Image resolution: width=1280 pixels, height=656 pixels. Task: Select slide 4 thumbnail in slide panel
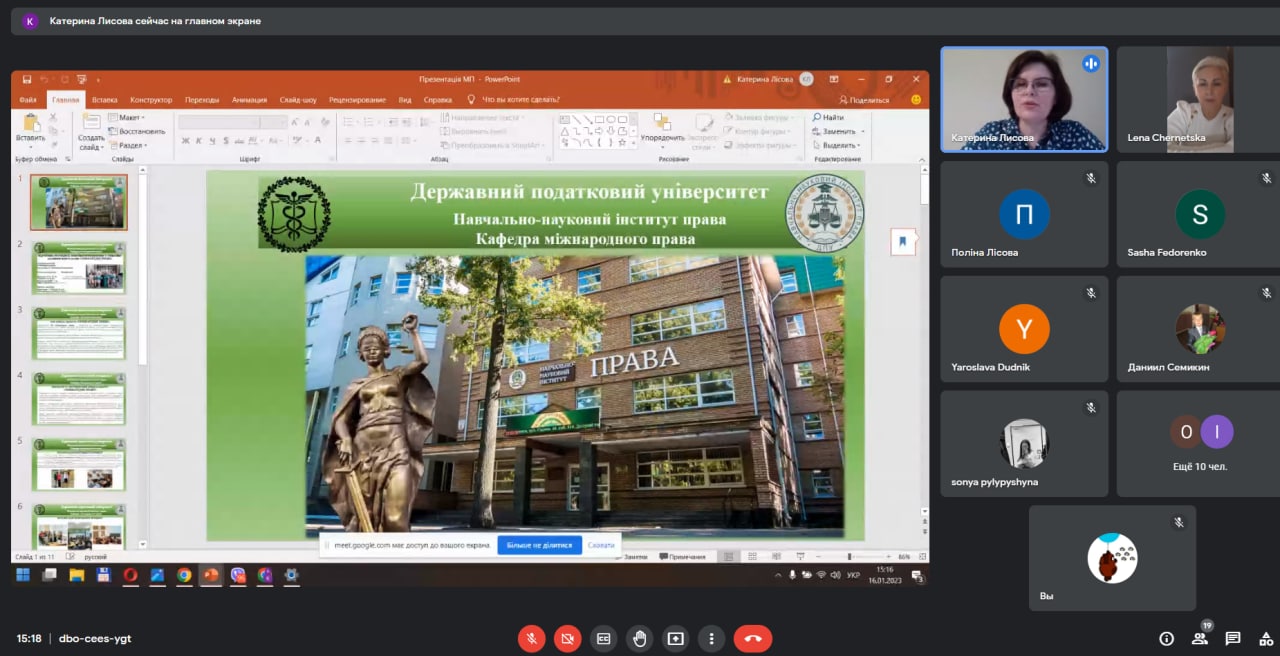pyautogui.click(x=79, y=399)
